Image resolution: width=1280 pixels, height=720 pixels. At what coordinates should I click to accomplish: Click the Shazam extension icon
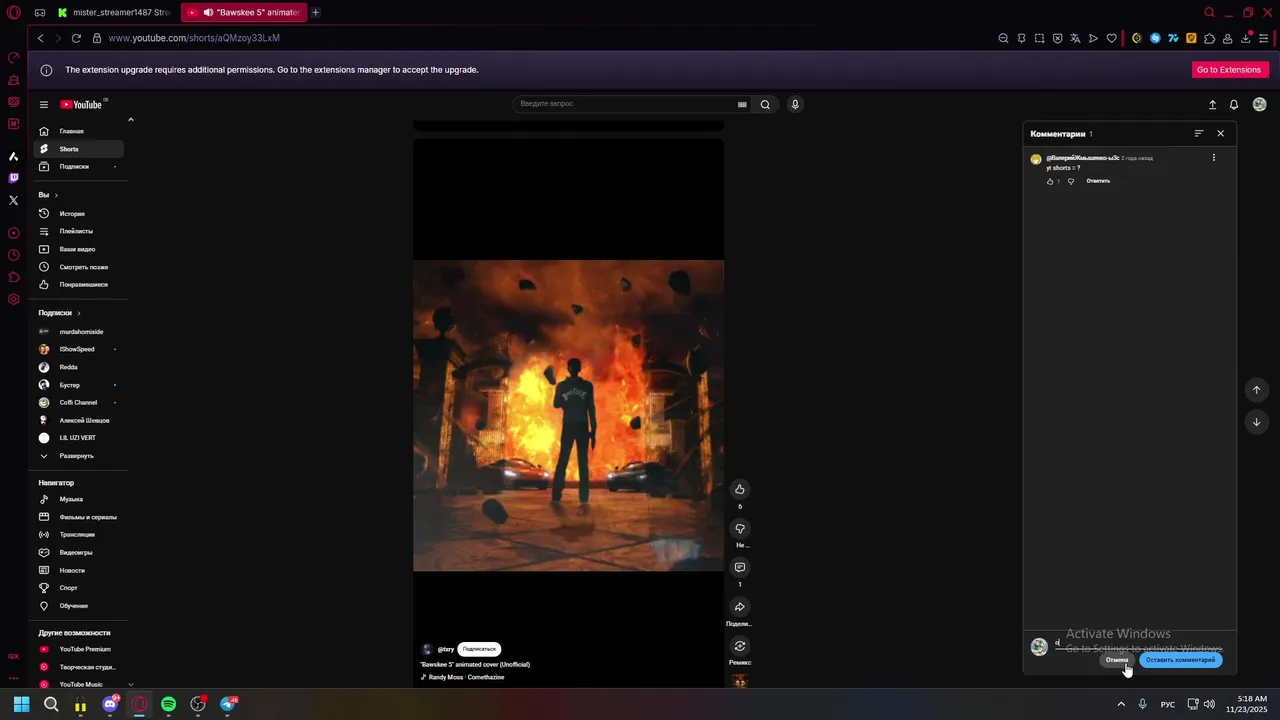(1155, 38)
